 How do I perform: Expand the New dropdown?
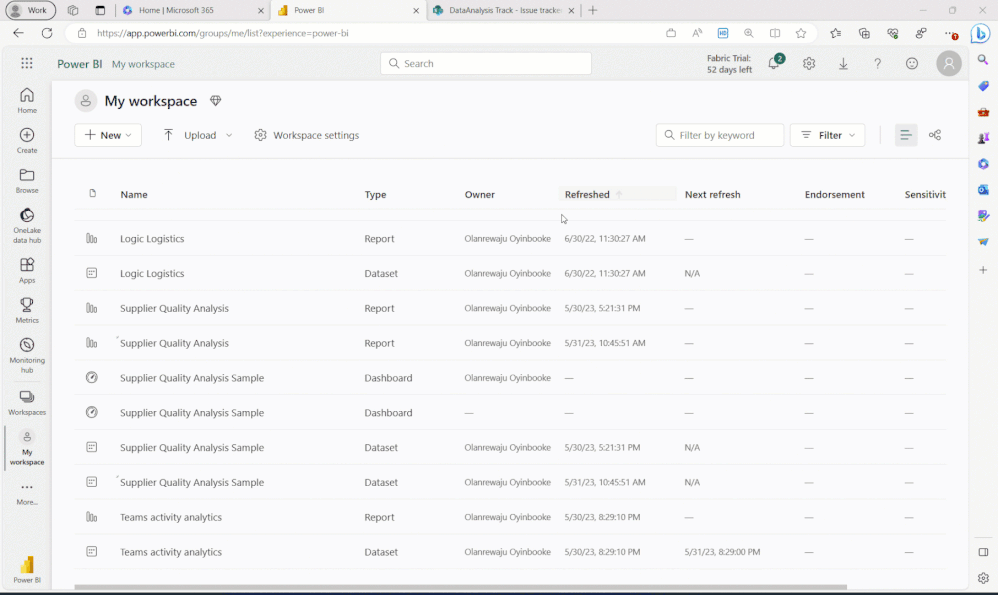point(108,135)
